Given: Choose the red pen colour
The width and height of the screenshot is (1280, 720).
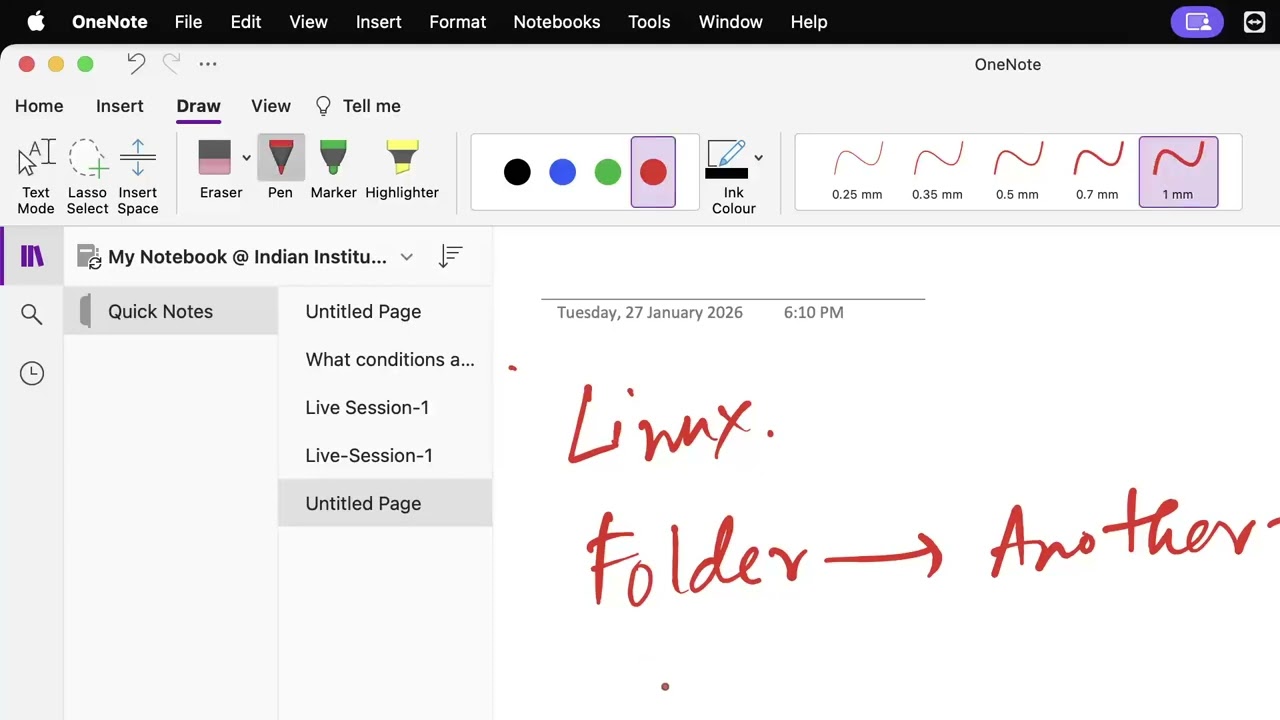Looking at the screenshot, I should tap(653, 172).
